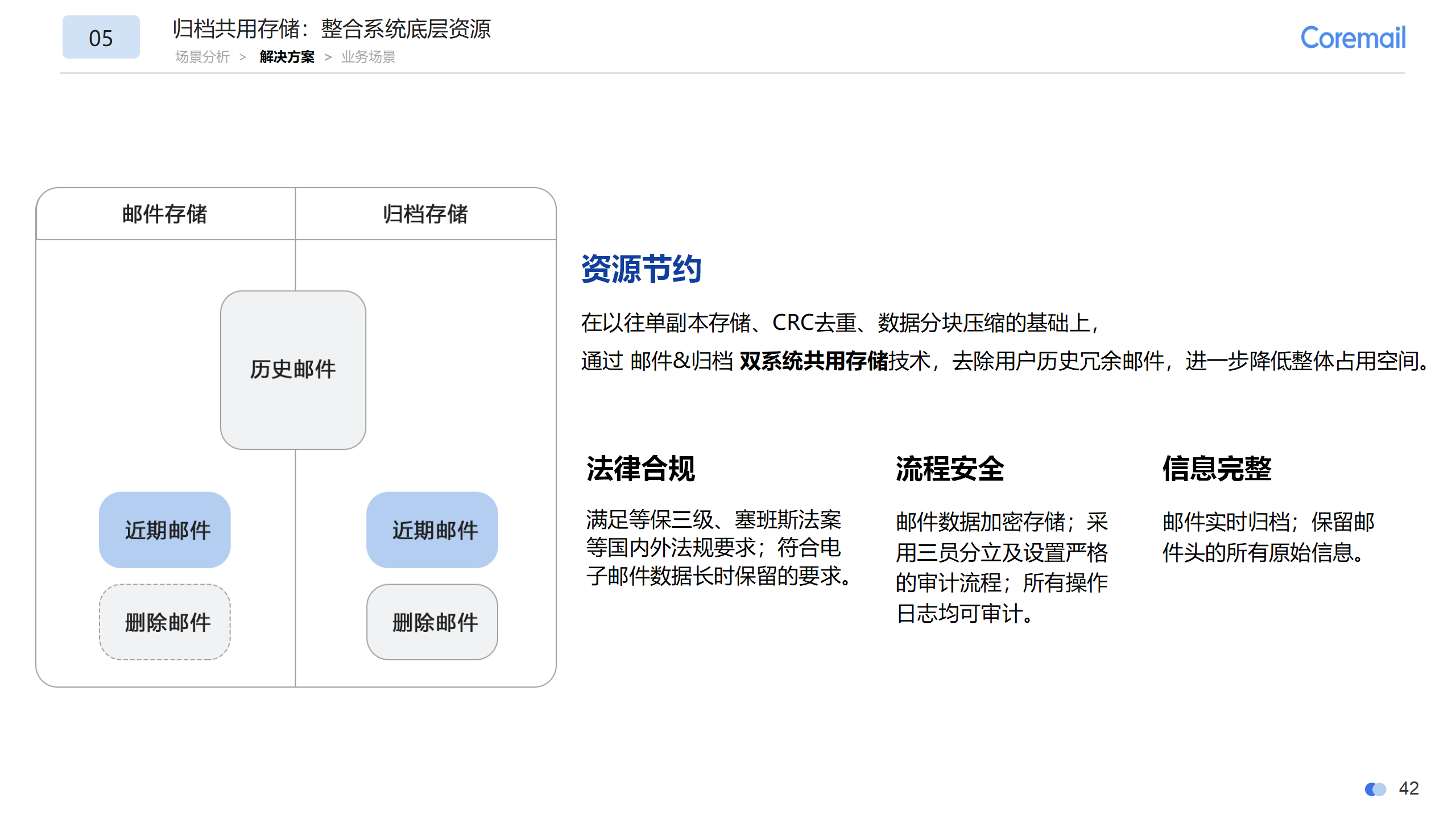Click the 归档存储 column header

coord(425,214)
